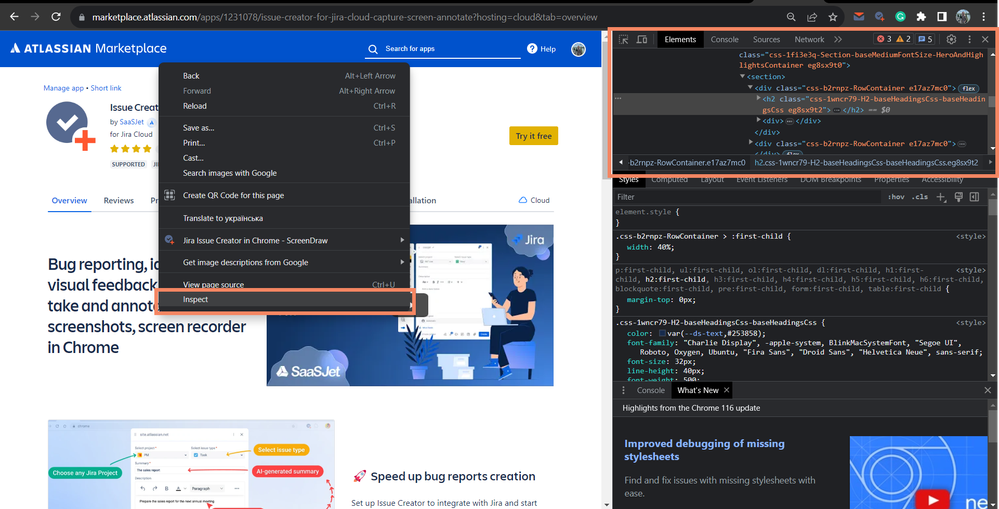Collapse the section node in the DOM tree
The image size is (999, 509).
(743, 76)
